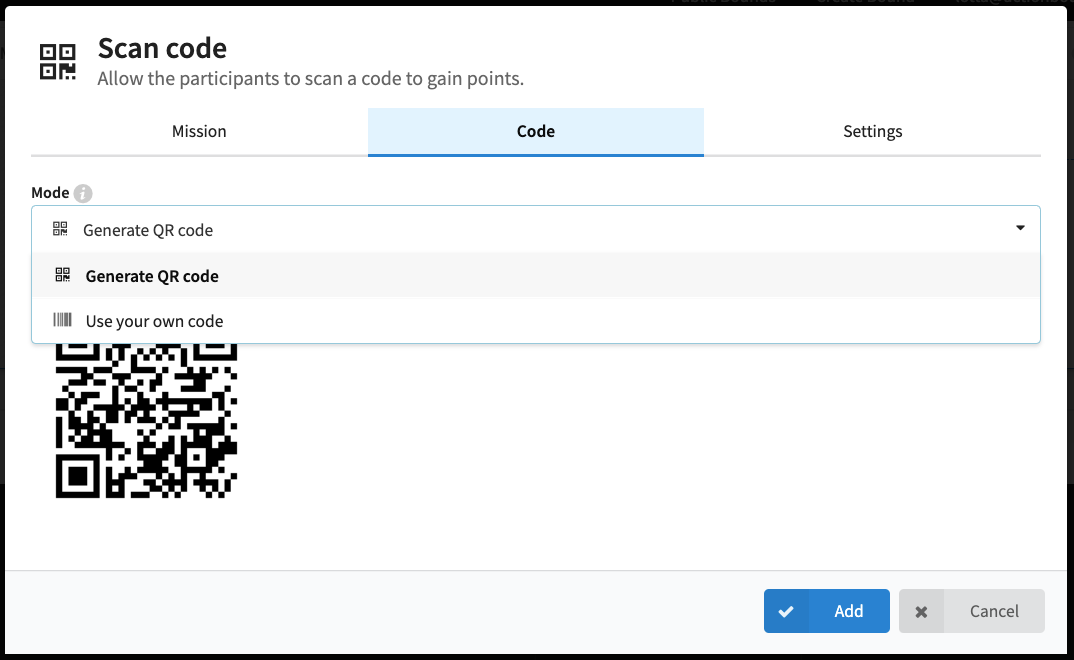Open the Settings tab
The width and height of the screenshot is (1074, 660).
click(x=873, y=131)
